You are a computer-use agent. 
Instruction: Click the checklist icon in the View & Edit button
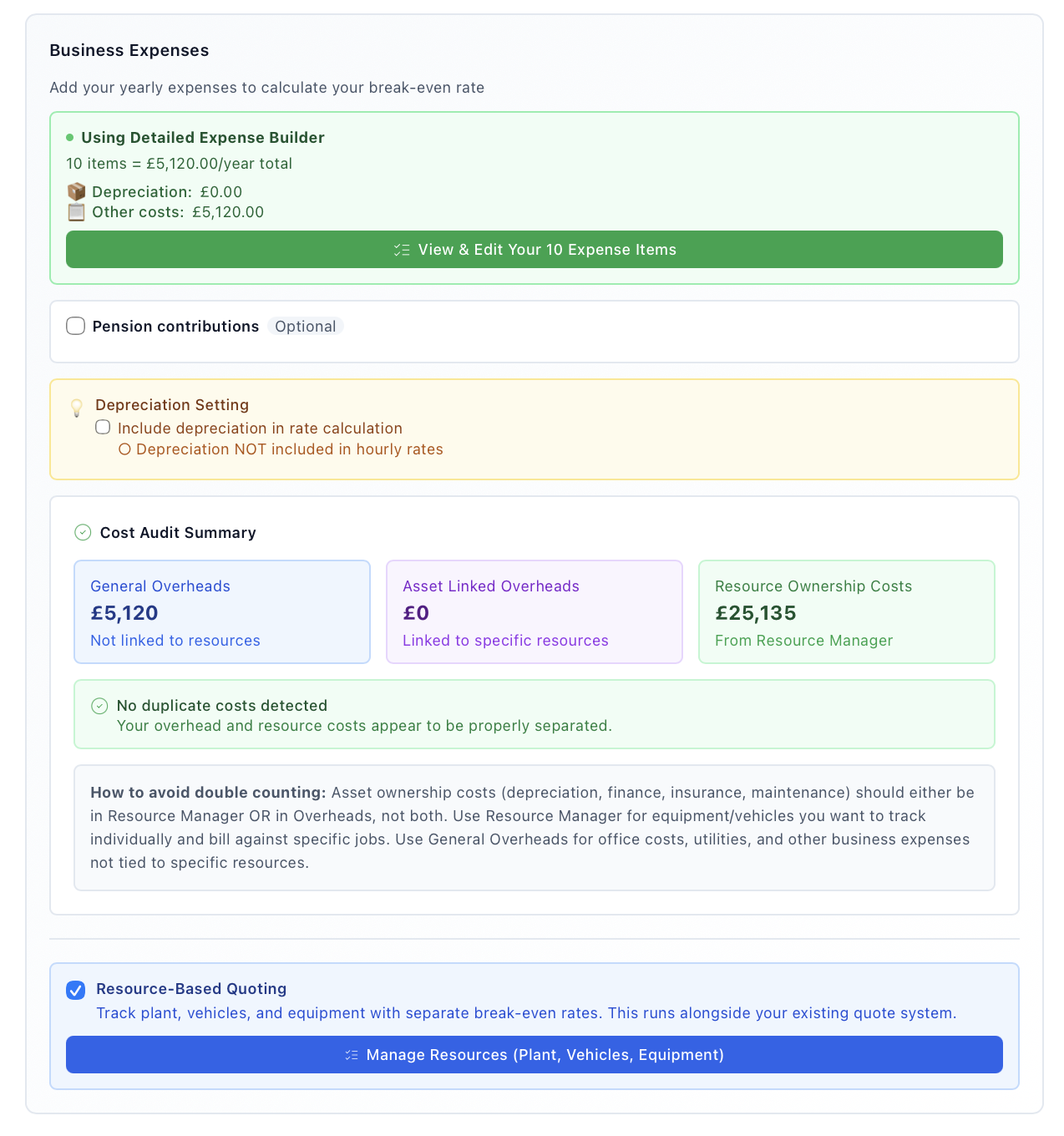tap(402, 249)
